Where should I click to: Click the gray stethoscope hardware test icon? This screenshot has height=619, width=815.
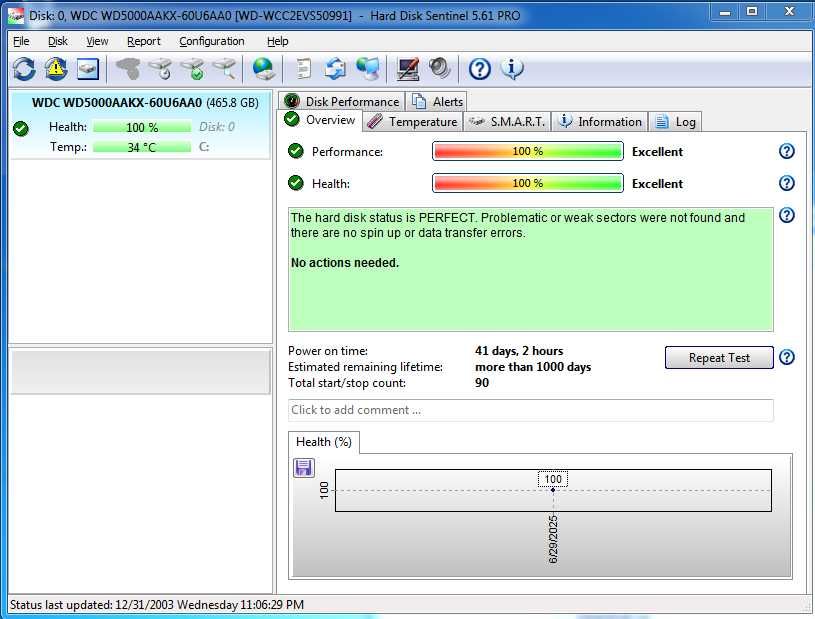click(x=128, y=69)
